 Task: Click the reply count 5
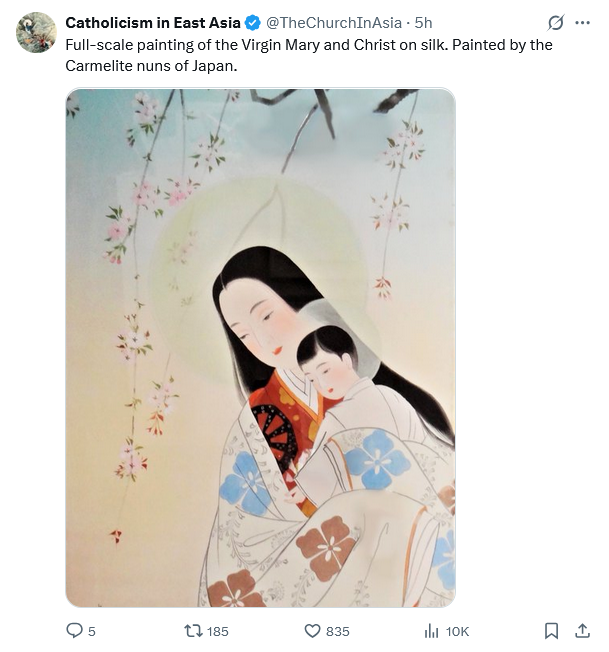pyautogui.click(x=92, y=631)
